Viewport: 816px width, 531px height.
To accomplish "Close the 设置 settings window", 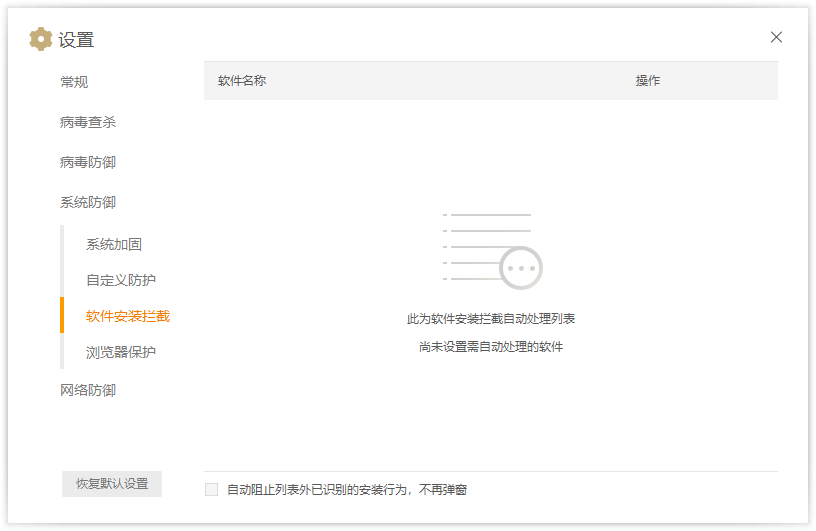I will click(x=776, y=37).
